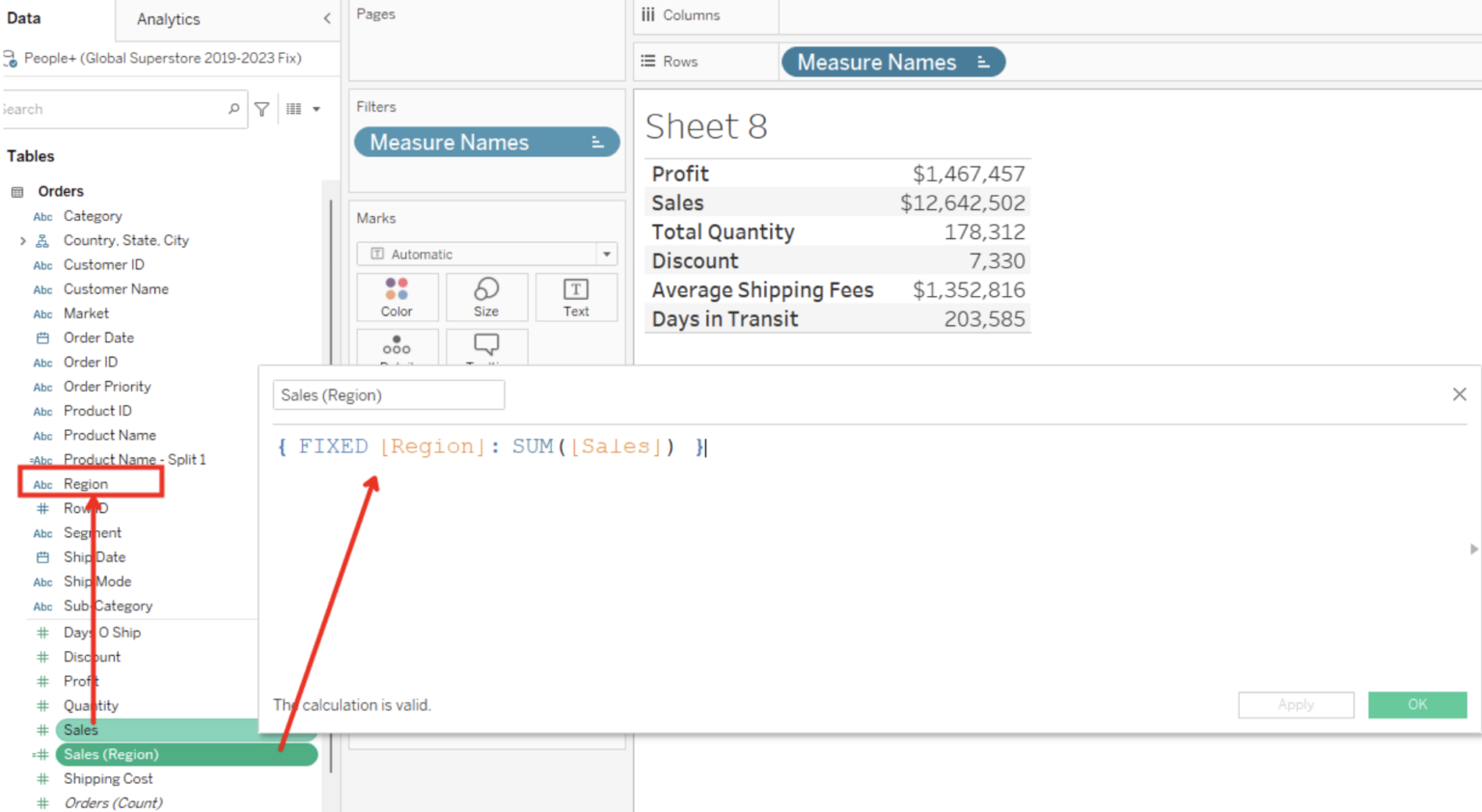Viewport: 1482px width, 812px height.
Task: Expand Country, State, City hierarchy
Action: pyautogui.click(x=23, y=240)
